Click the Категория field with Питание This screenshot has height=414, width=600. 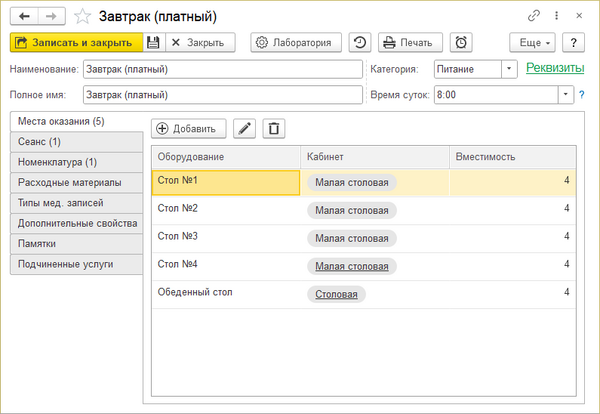468,69
